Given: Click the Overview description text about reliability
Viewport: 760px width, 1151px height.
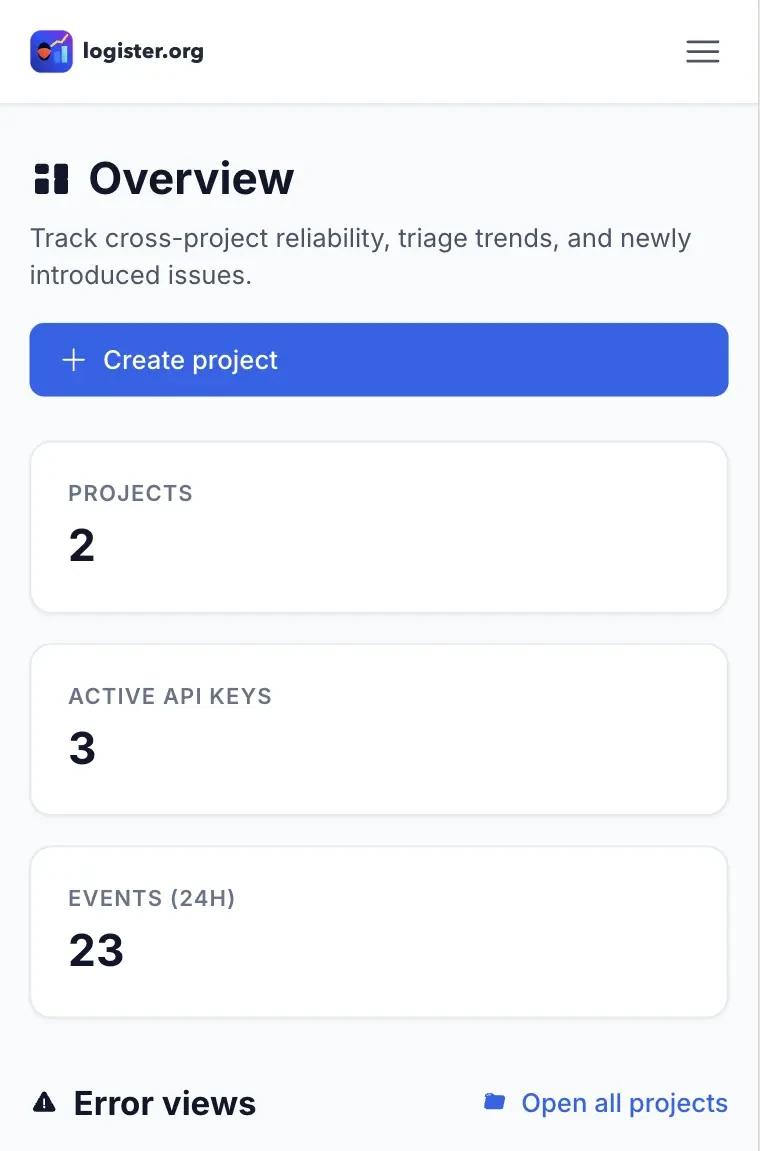Looking at the screenshot, I should click(x=360, y=256).
